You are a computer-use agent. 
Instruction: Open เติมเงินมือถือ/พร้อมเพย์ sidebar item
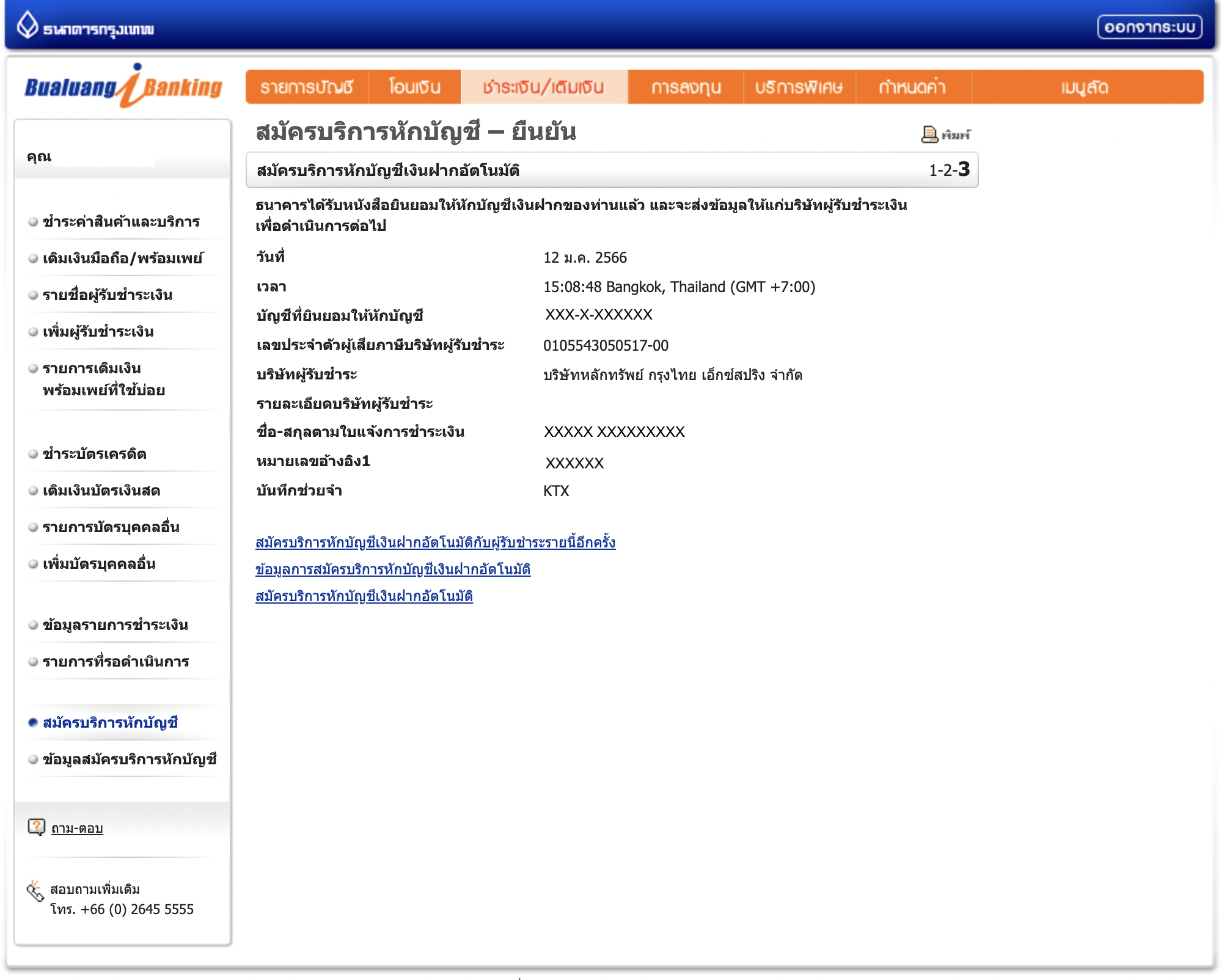click(122, 258)
